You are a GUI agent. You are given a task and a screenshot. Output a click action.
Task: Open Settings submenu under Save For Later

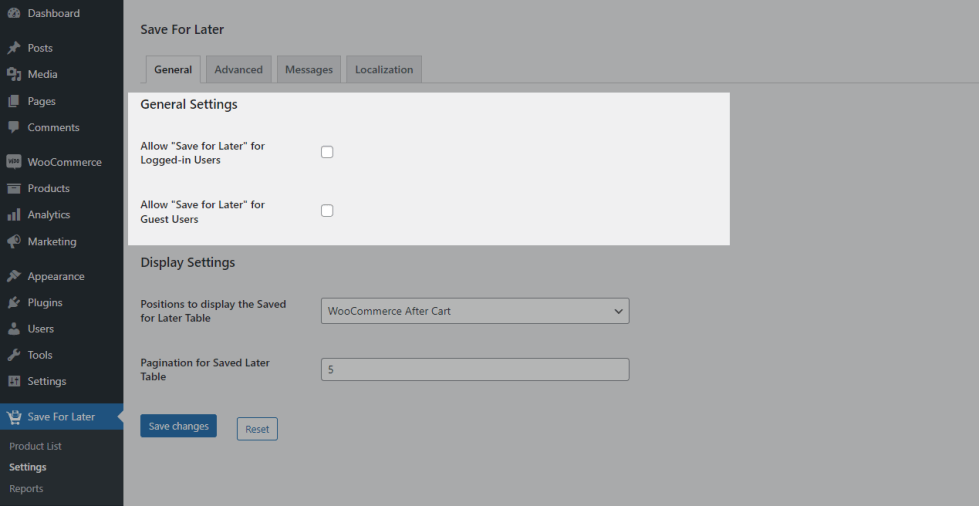(27, 467)
